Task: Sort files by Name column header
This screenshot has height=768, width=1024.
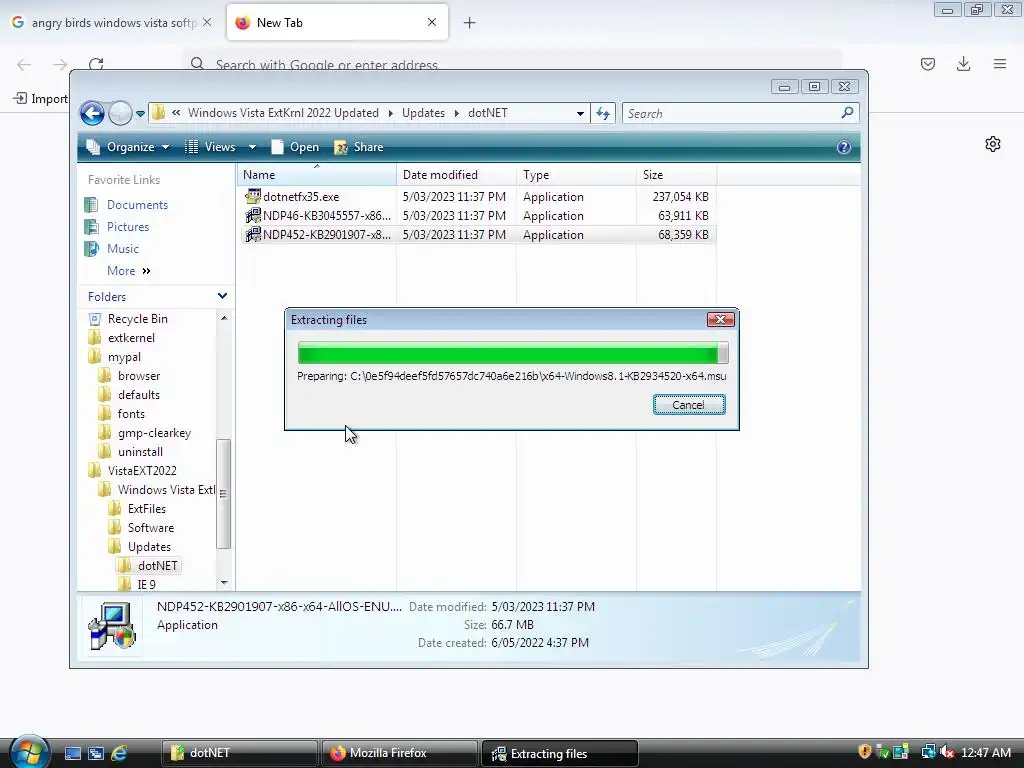Action: (x=316, y=175)
